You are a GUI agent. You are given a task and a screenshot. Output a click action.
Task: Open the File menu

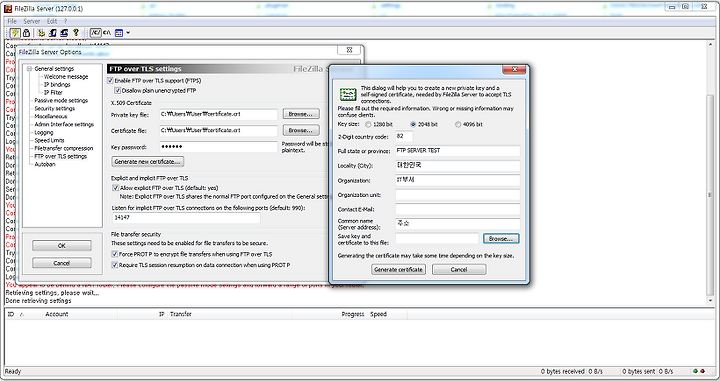12,21
